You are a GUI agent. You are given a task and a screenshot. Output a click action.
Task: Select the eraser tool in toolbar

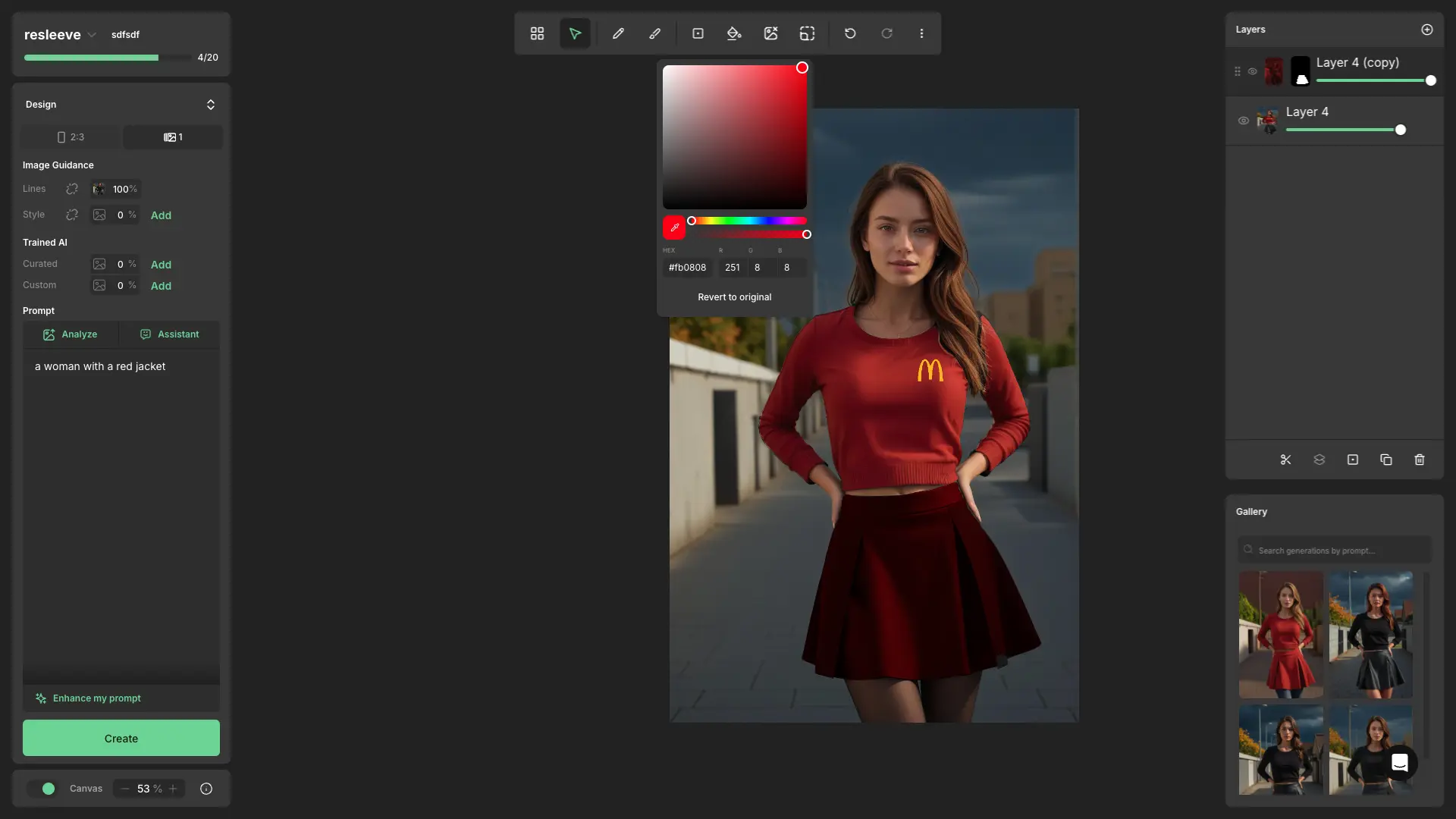[654, 33]
